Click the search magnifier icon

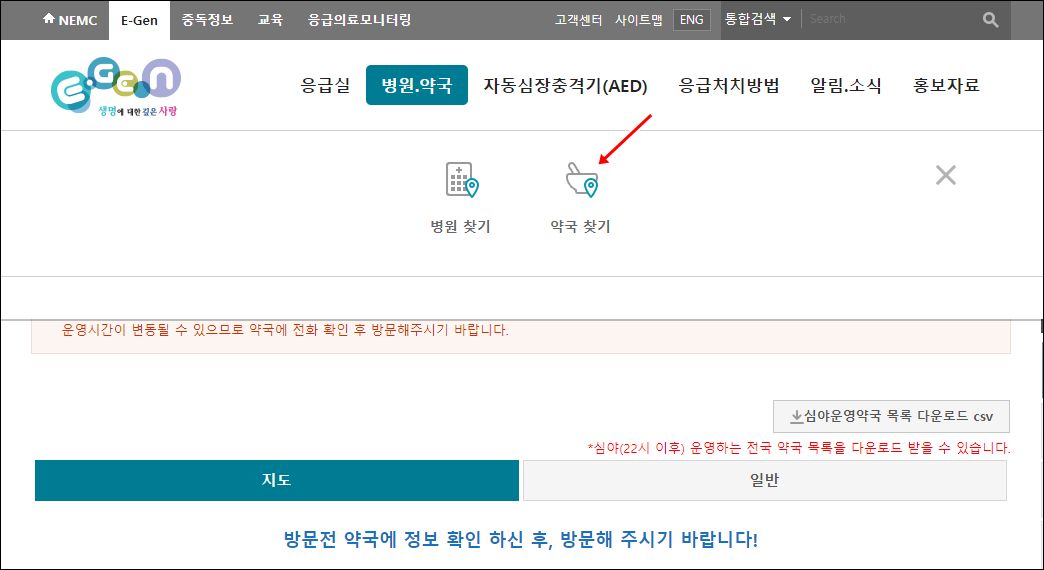991,20
